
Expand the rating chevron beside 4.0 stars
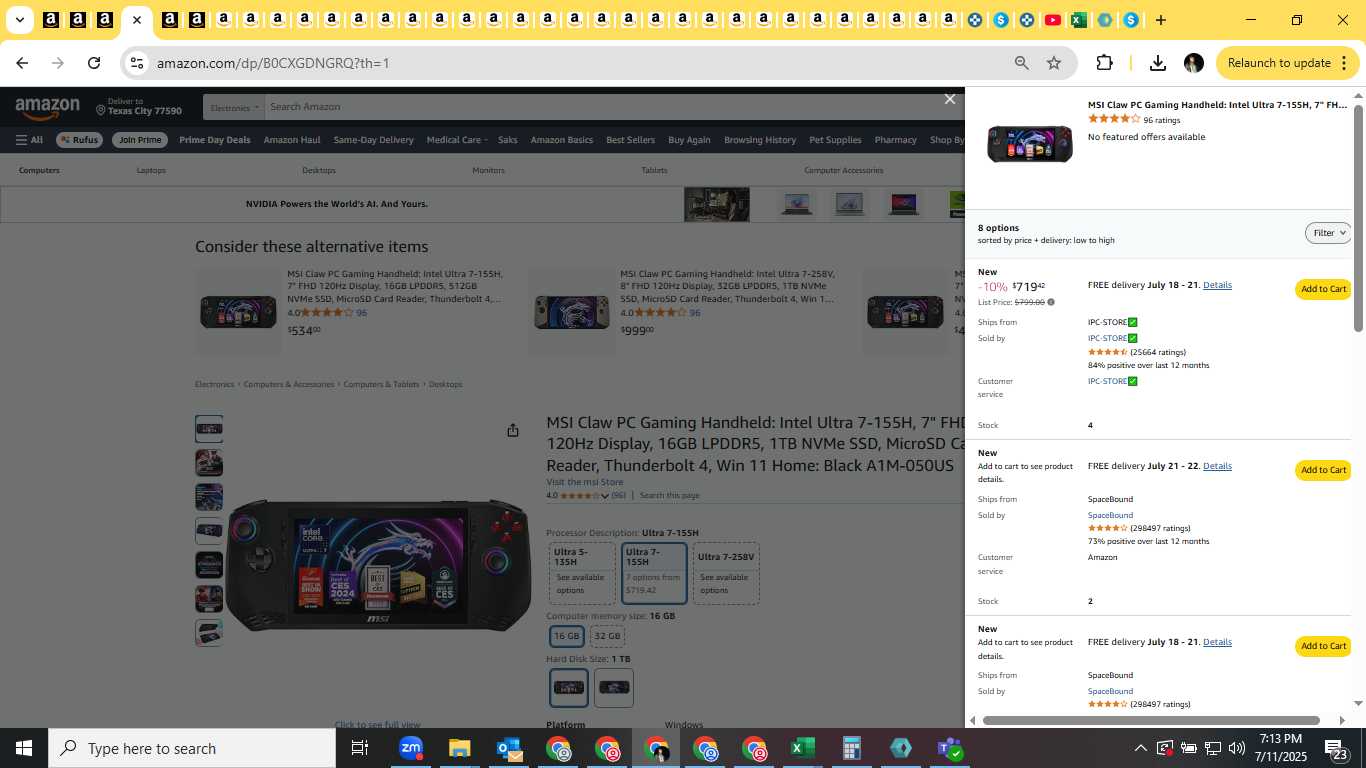click(x=605, y=496)
